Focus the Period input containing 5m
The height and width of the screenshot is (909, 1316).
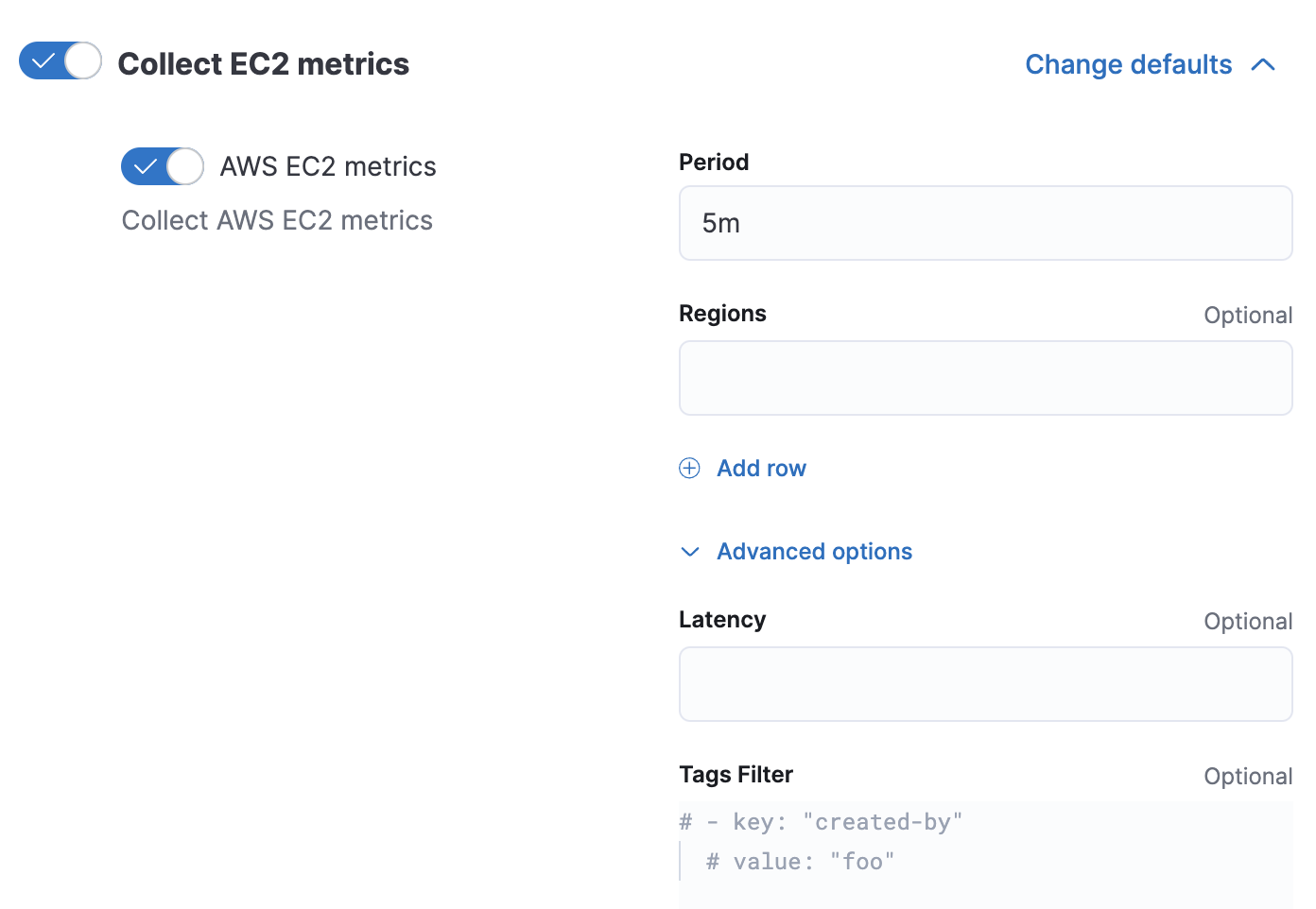(x=985, y=223)
